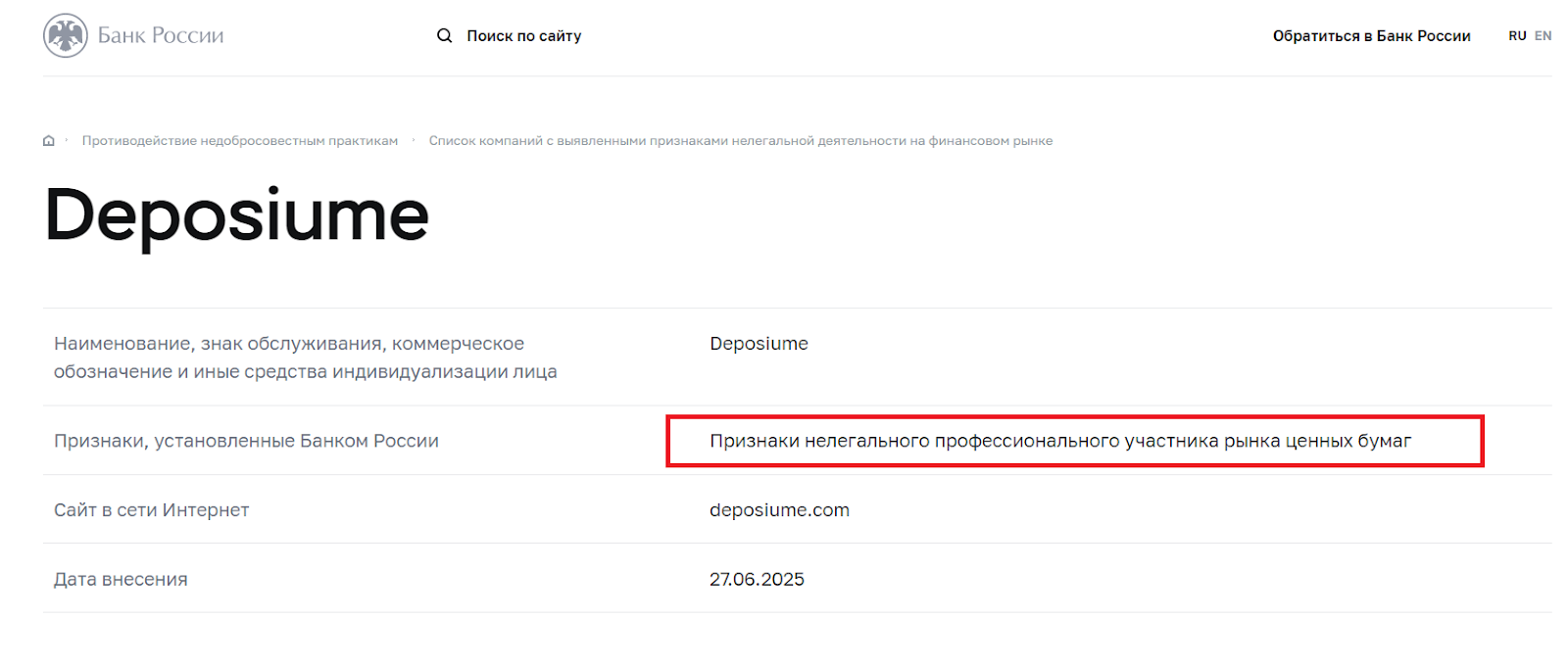This screenshot has width=1568, height=667.
Task: Click the second breadcrumb separator dot
Action: tap(414, 140)
